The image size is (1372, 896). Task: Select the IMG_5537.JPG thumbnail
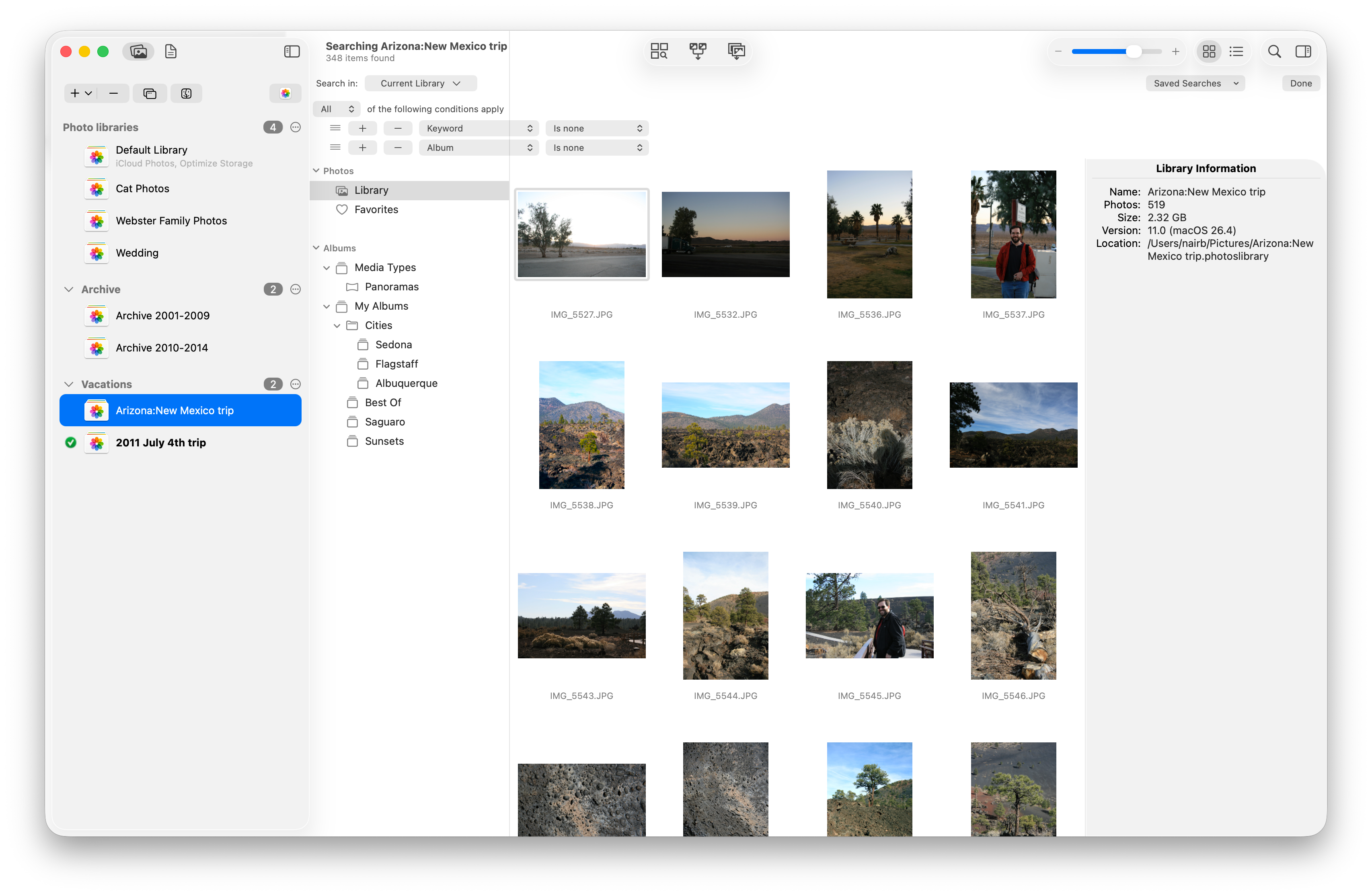tap(1013, 235)
